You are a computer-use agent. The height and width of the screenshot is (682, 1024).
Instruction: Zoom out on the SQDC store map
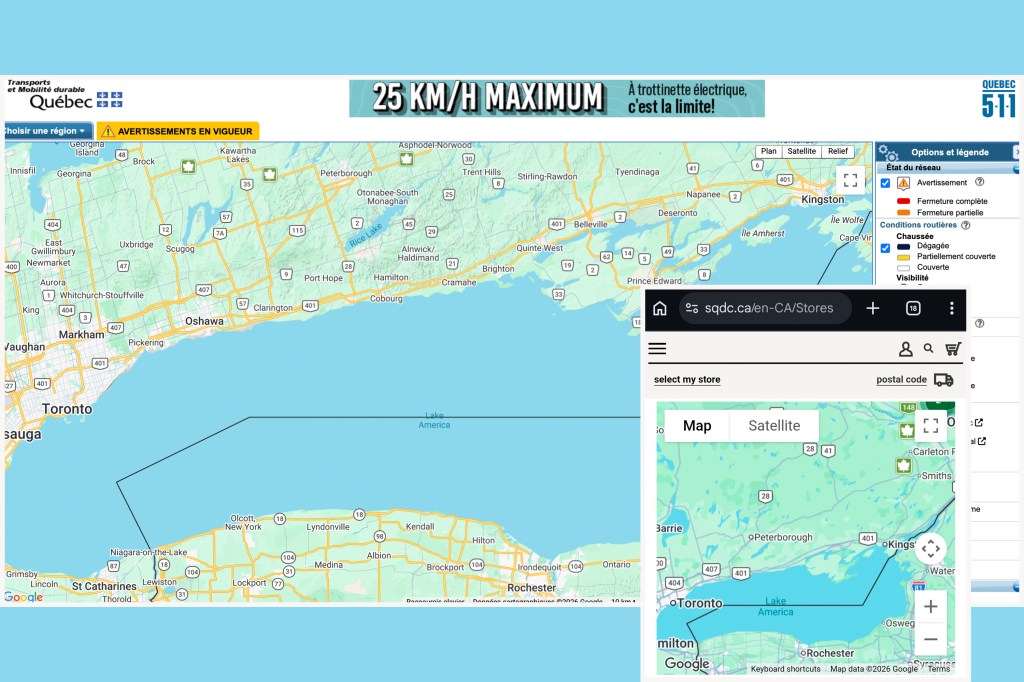coord(931,639)
